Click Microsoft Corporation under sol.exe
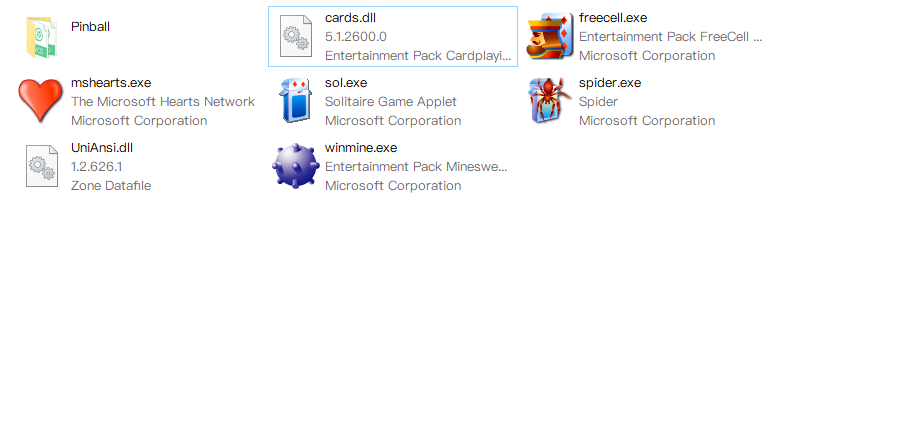Screen dimensions: 904x432 [x=393, y=121]
